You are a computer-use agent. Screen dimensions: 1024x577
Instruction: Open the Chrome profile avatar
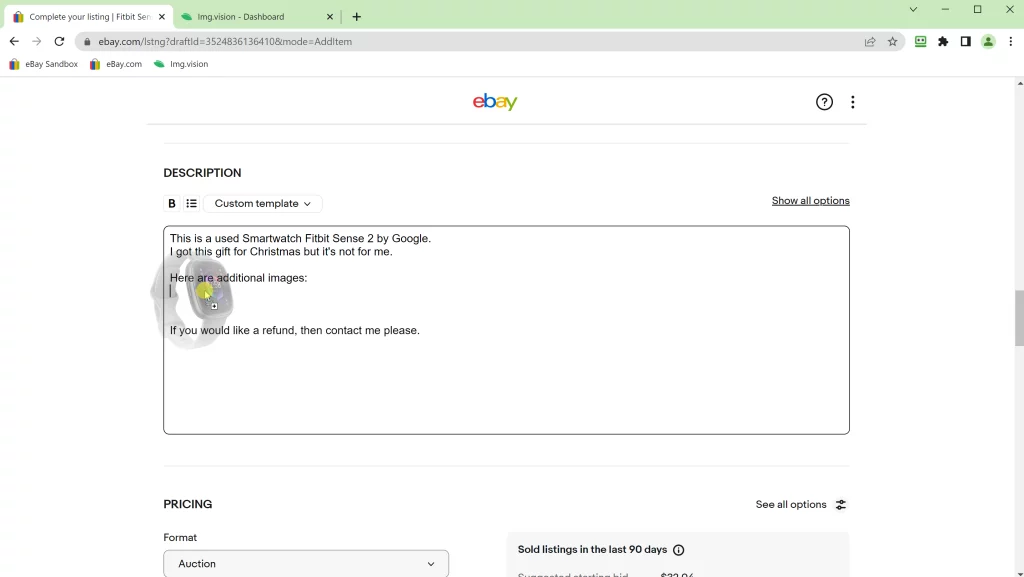click(x=988, y=41)
